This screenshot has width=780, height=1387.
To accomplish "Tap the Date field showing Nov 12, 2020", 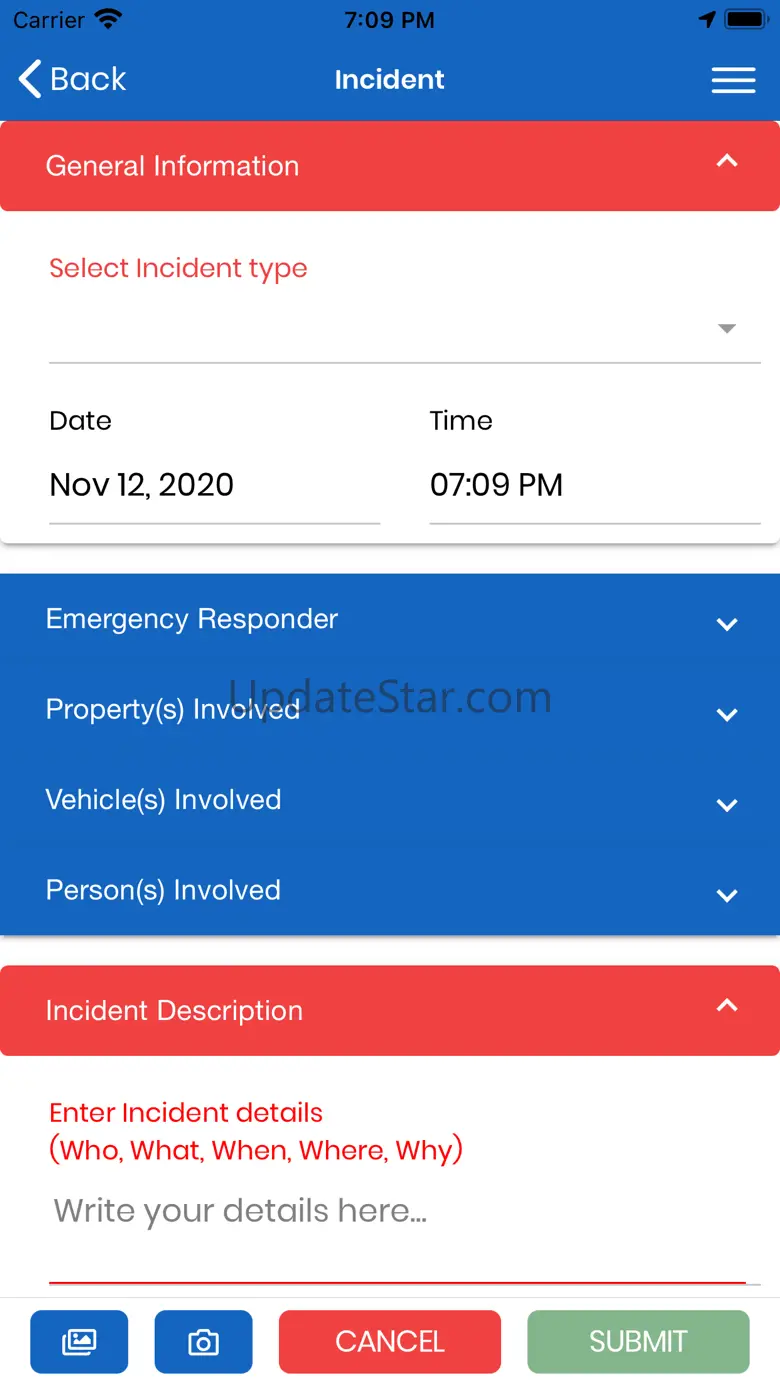I will tap(214, 485).
